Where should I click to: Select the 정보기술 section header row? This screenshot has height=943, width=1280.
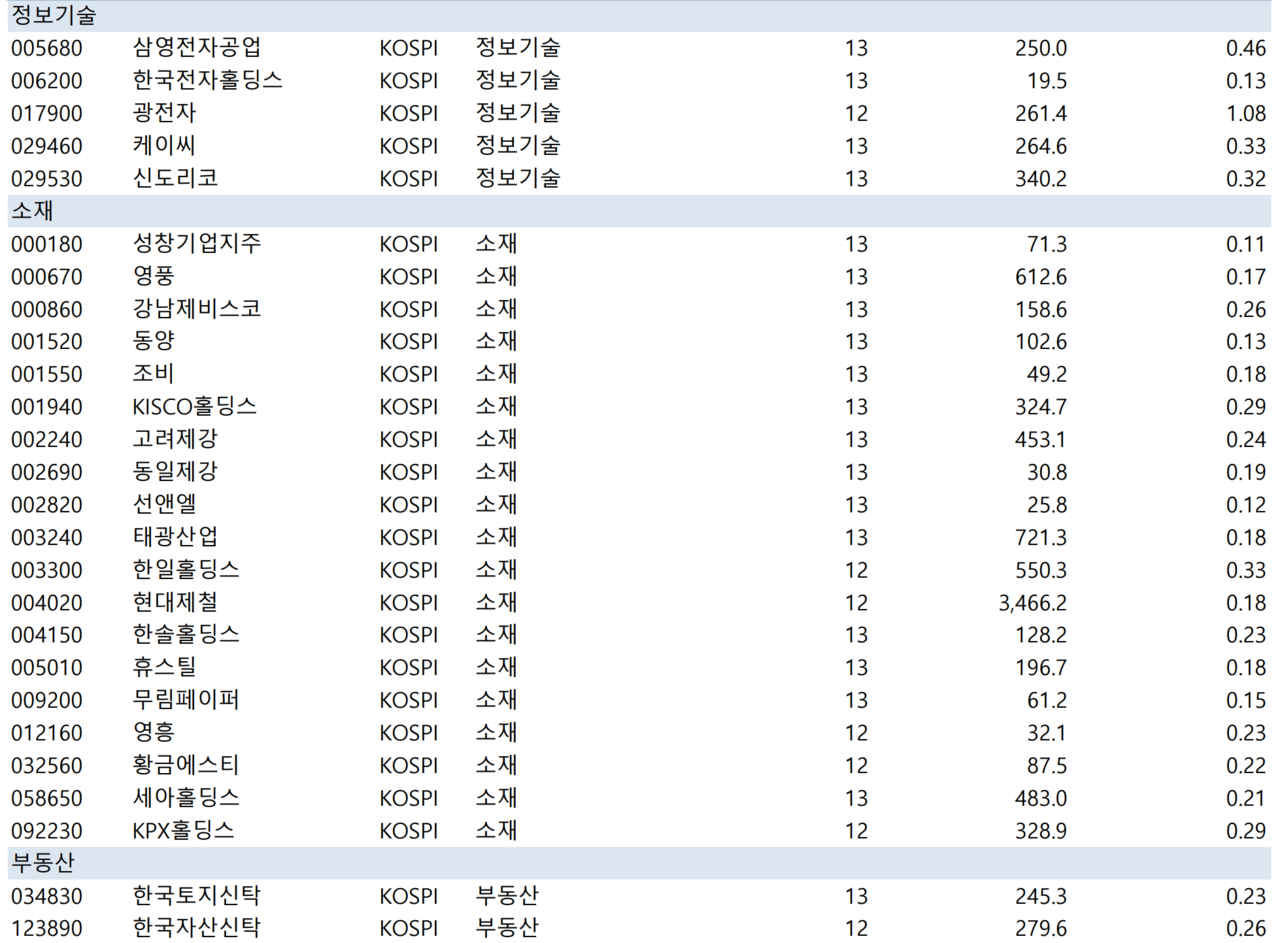[640, 16]
